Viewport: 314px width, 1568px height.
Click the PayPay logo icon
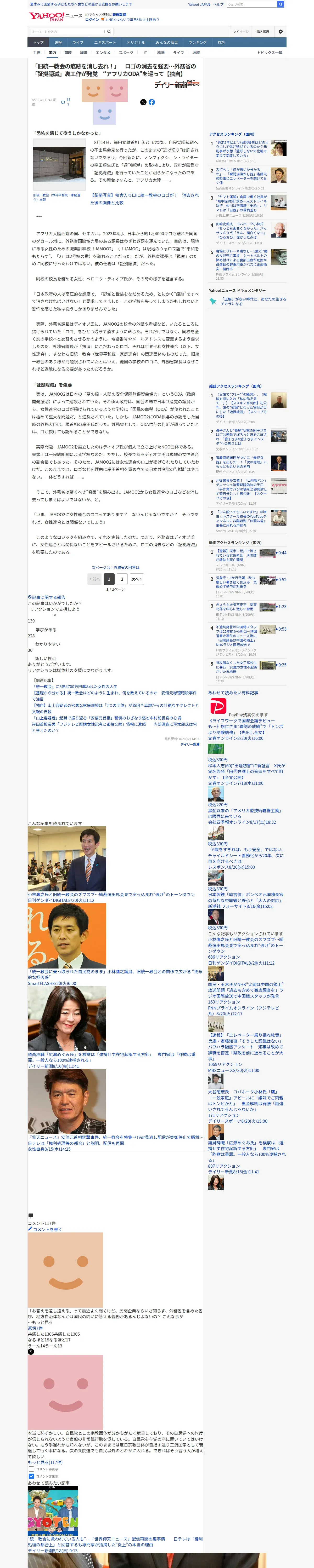tap(218, 706)
